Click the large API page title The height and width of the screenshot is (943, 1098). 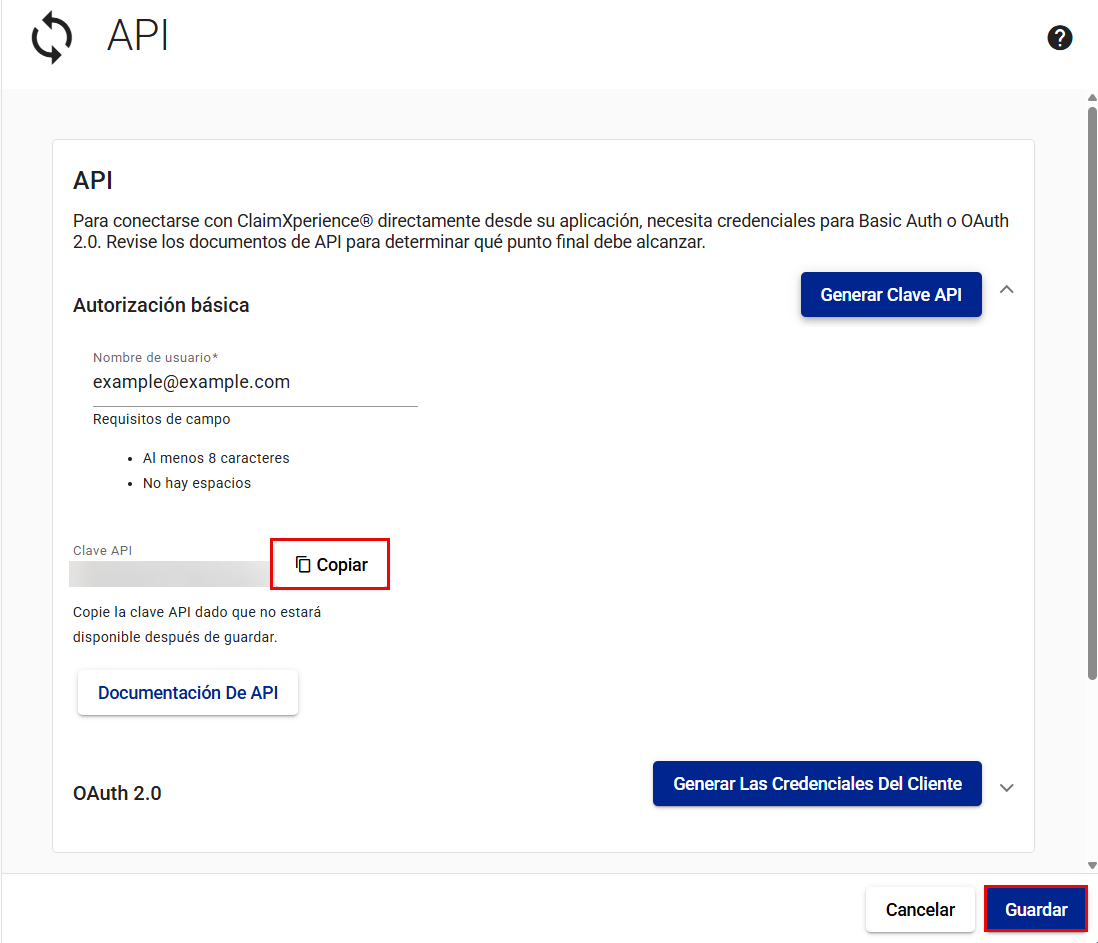[138, 37]
